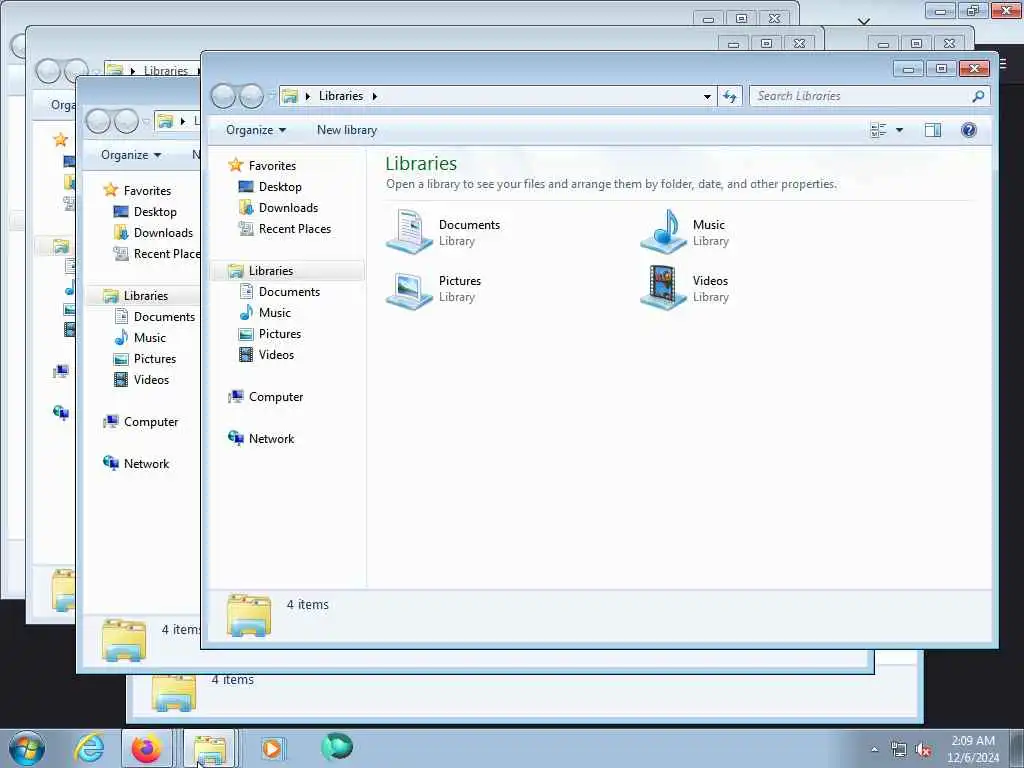Image resolution: width=1024 pixels, height=768 pixels.
Task: Open Windows Explorer help
Action: click(x=968, y=130)
